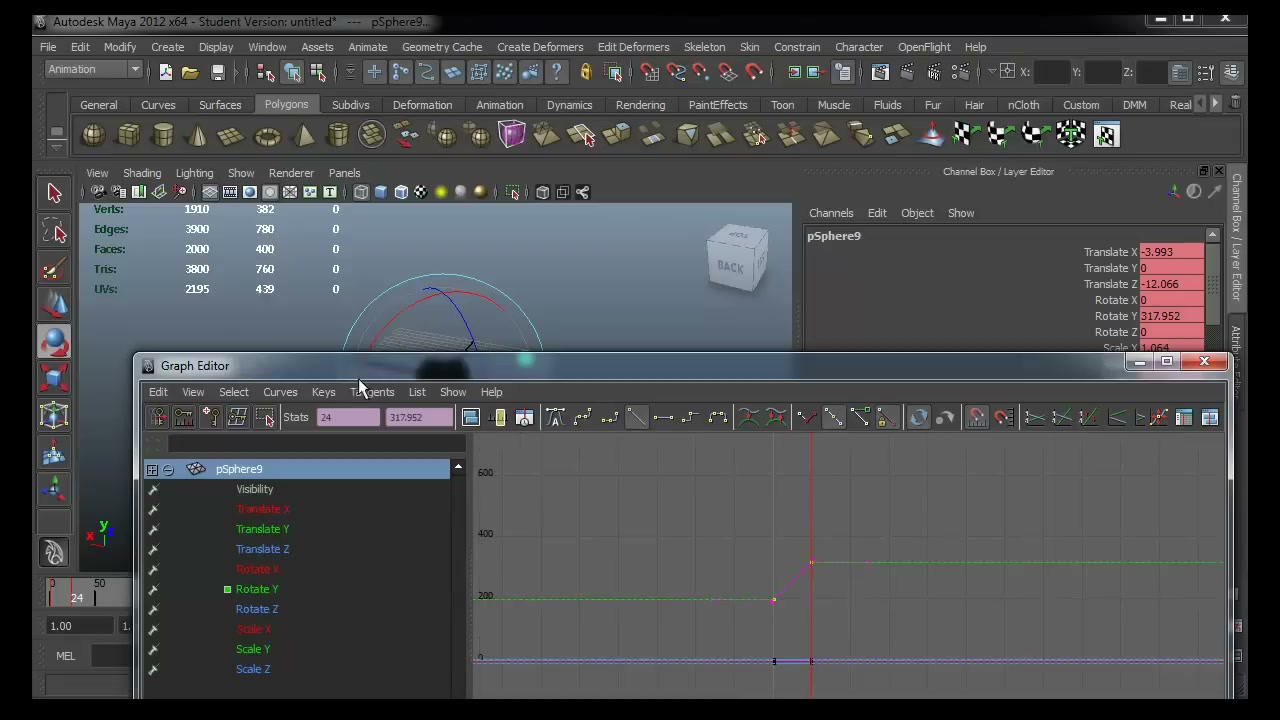Click the Translate X value field in Channel Box
The width and height of the screenshot is (1280, 720).
pos(1171,252)
